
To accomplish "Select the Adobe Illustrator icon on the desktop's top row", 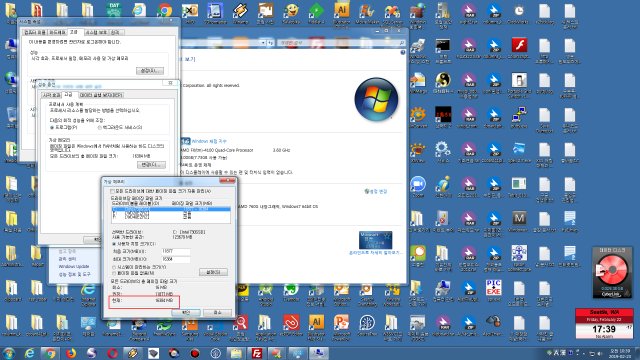I will click(342, 9).
